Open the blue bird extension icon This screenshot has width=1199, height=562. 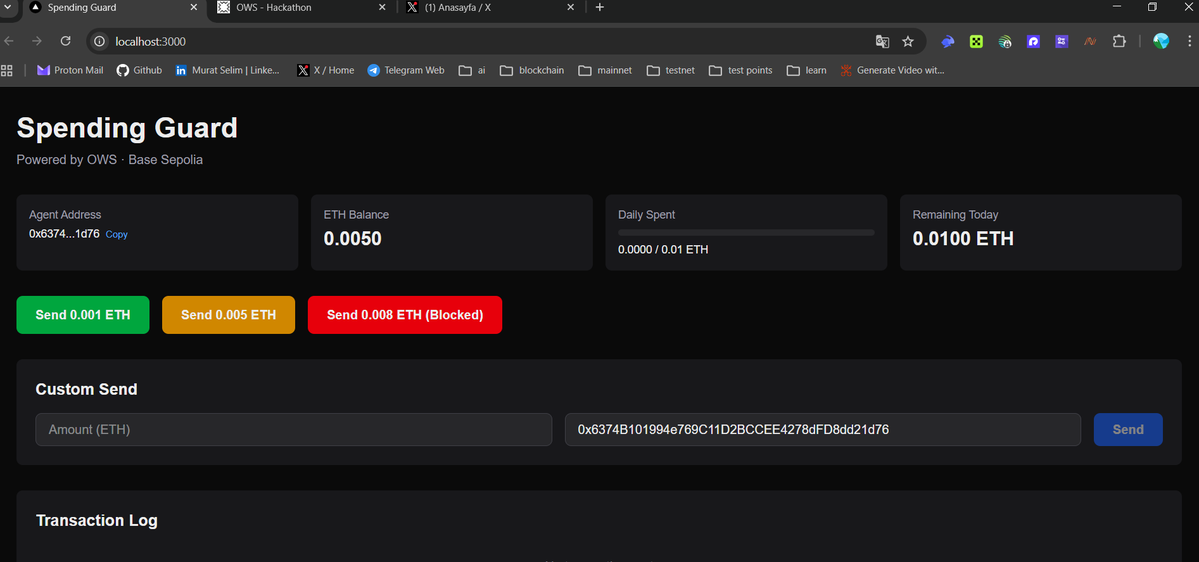click(x=947, y=41)
